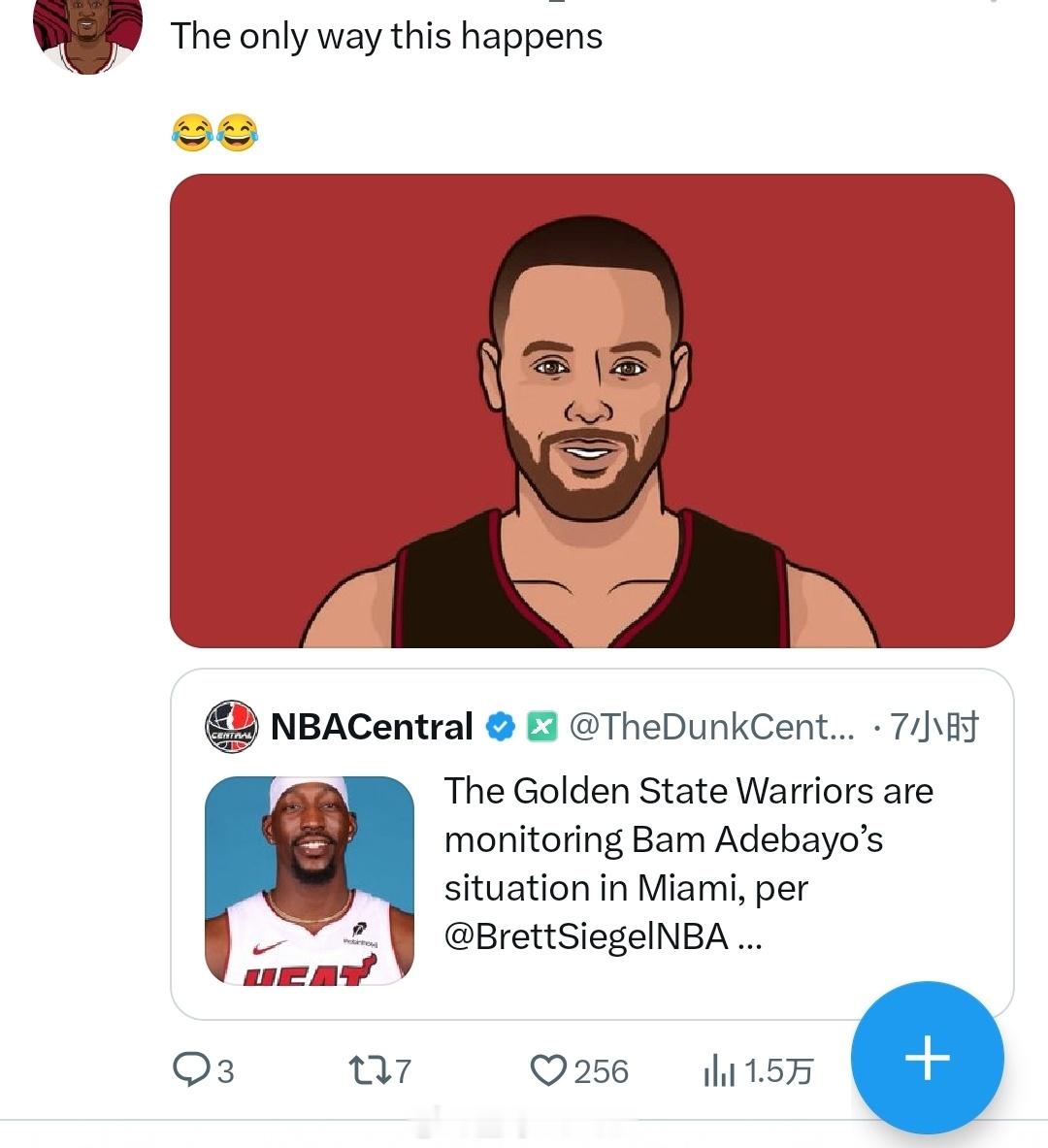Image resolution: width=1048 pixels, height=1148 pixels.
Task: Open the Bam Adebayo photo thumbnail
Action: pos(310,880)
